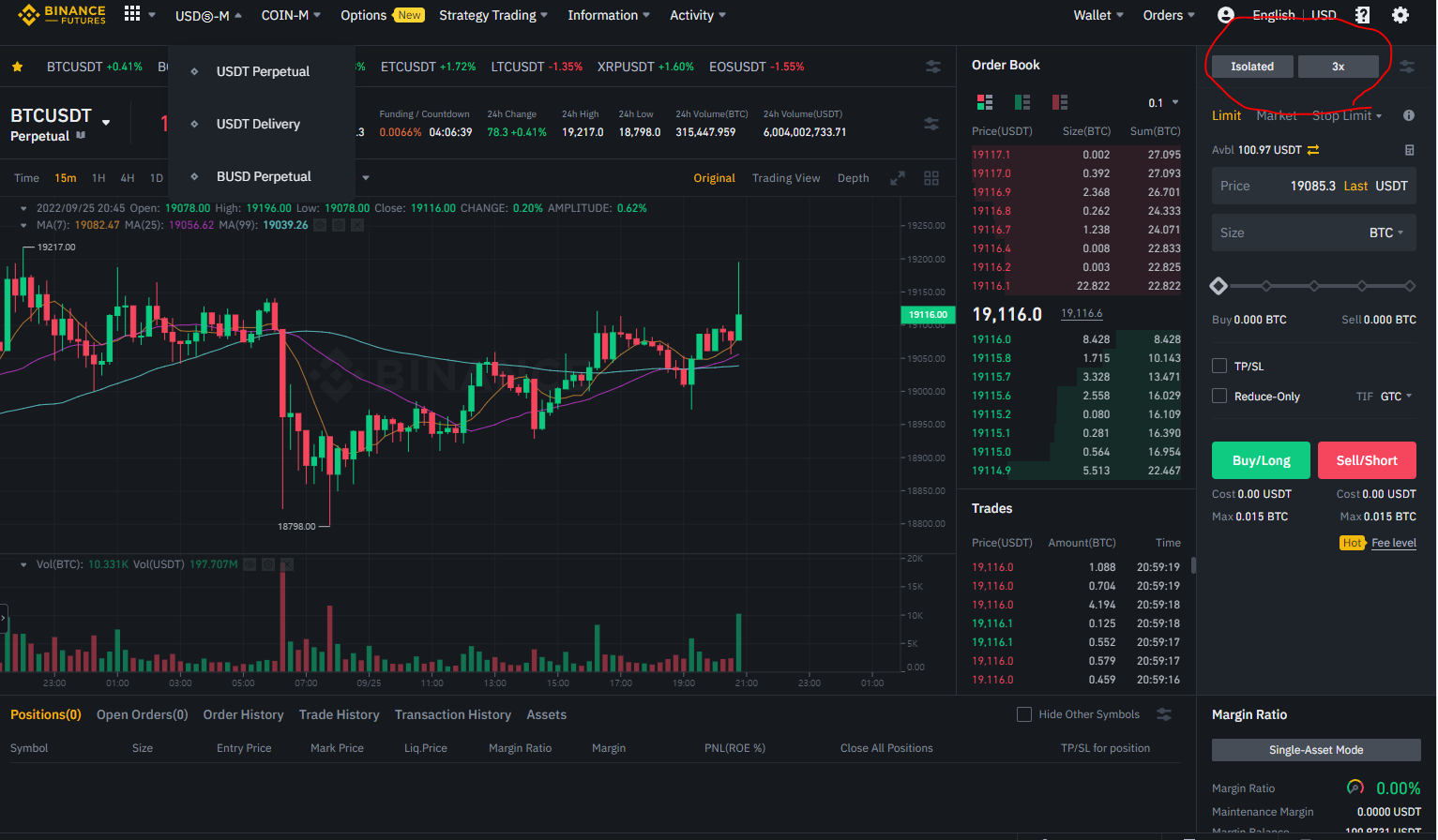The height and width of the screenshot is (840, 1438).
Task: Switch to Market order tab
Action: 1276,115
